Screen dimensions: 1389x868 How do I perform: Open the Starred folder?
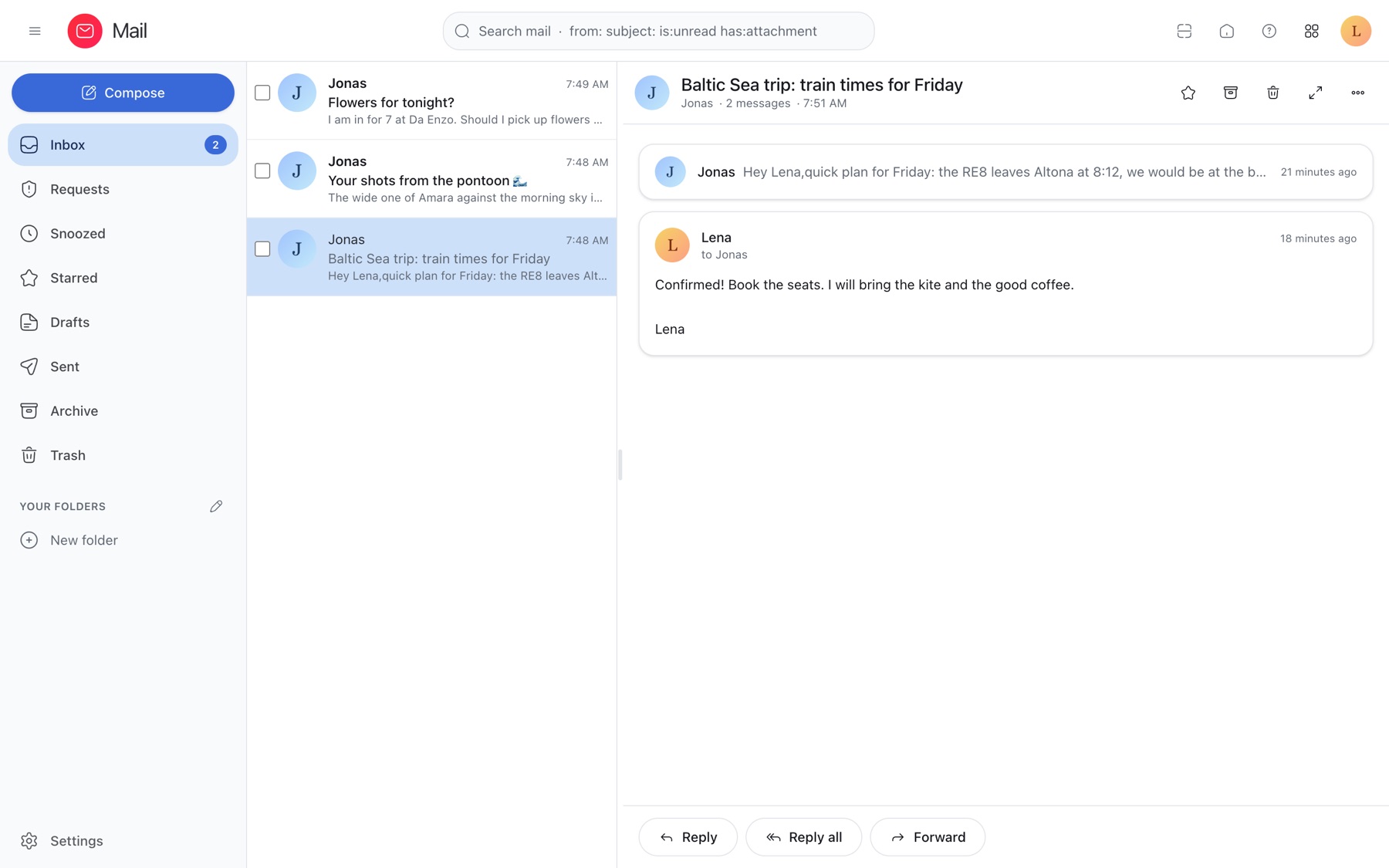(x=123, y=278)
